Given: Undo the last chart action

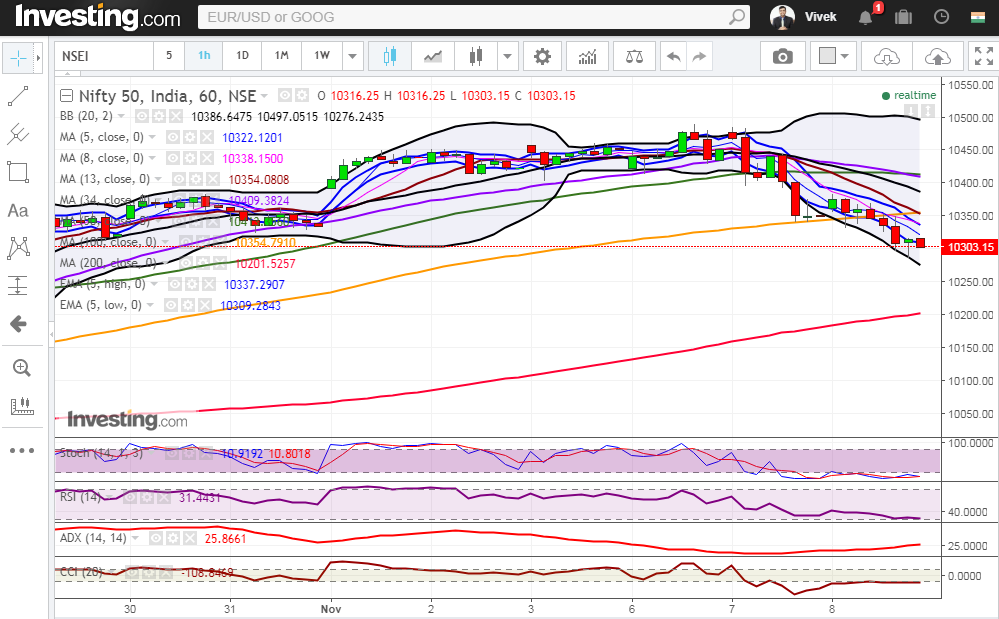Looking at the screenshot, I should pos(673,56).
